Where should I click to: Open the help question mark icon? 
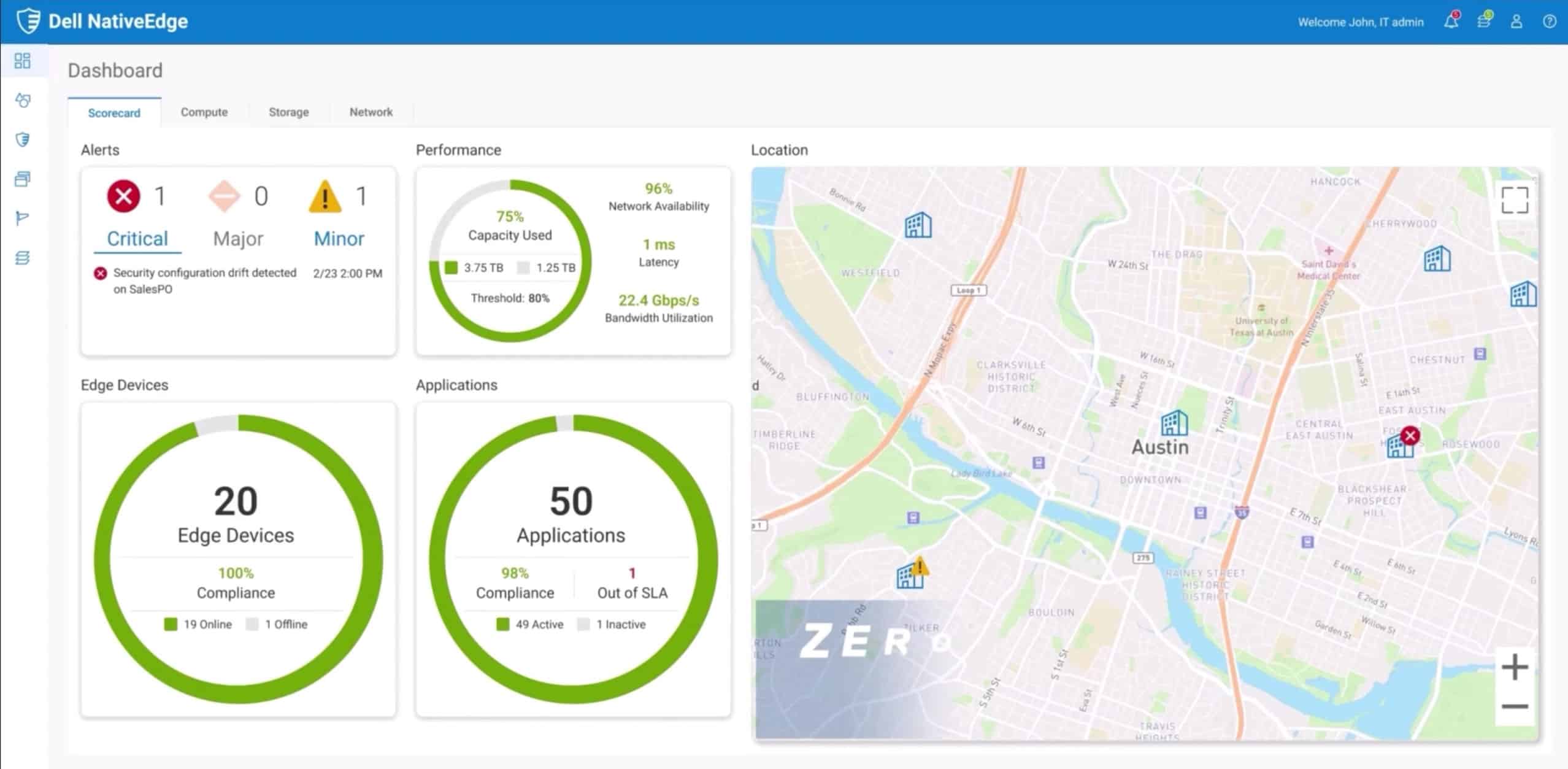coord(1550,21)
